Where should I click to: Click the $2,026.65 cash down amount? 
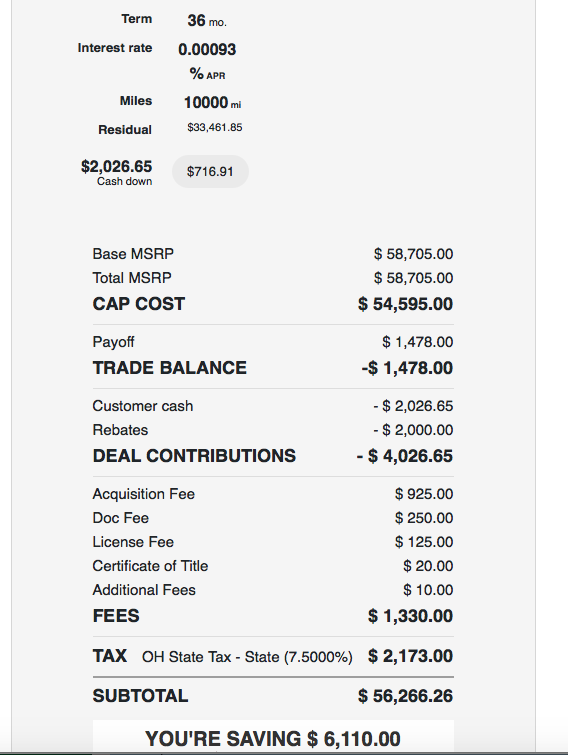(116, 167)
